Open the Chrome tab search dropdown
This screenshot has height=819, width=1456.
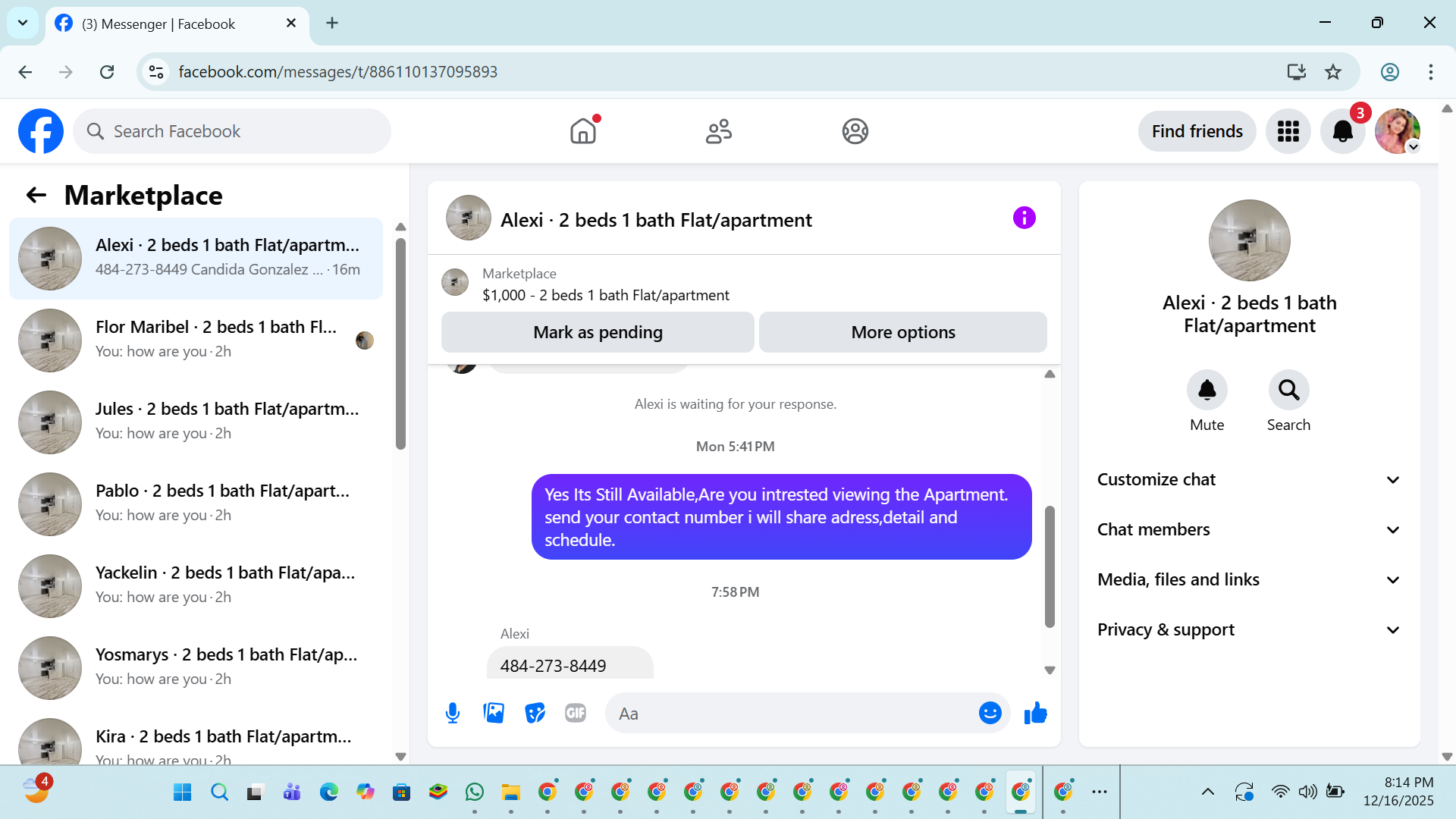[23, 23]
